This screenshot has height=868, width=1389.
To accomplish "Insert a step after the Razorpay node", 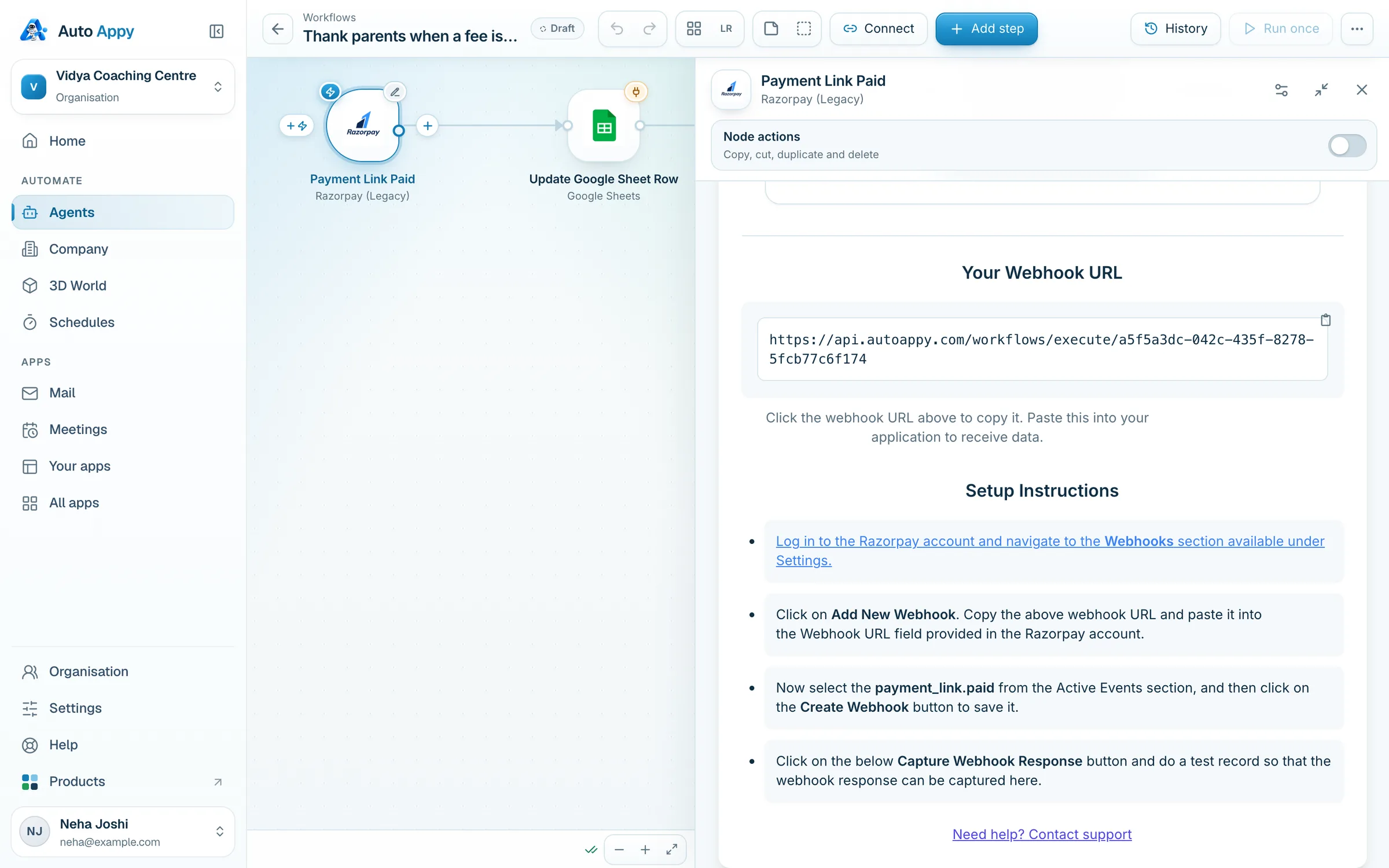I will tap(427, 126).
